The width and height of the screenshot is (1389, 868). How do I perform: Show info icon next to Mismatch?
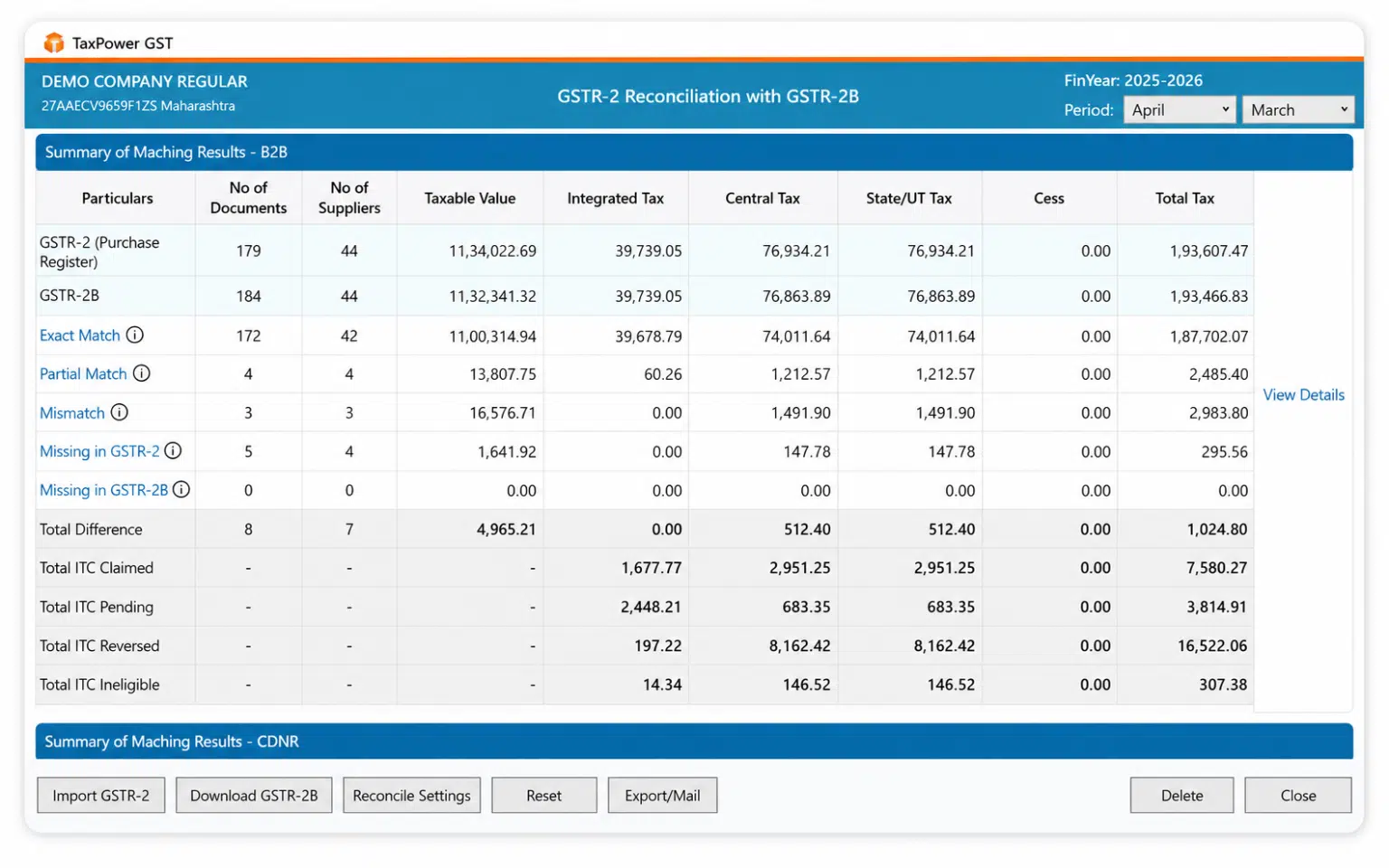pyautogui.click(x=119, y=412)
